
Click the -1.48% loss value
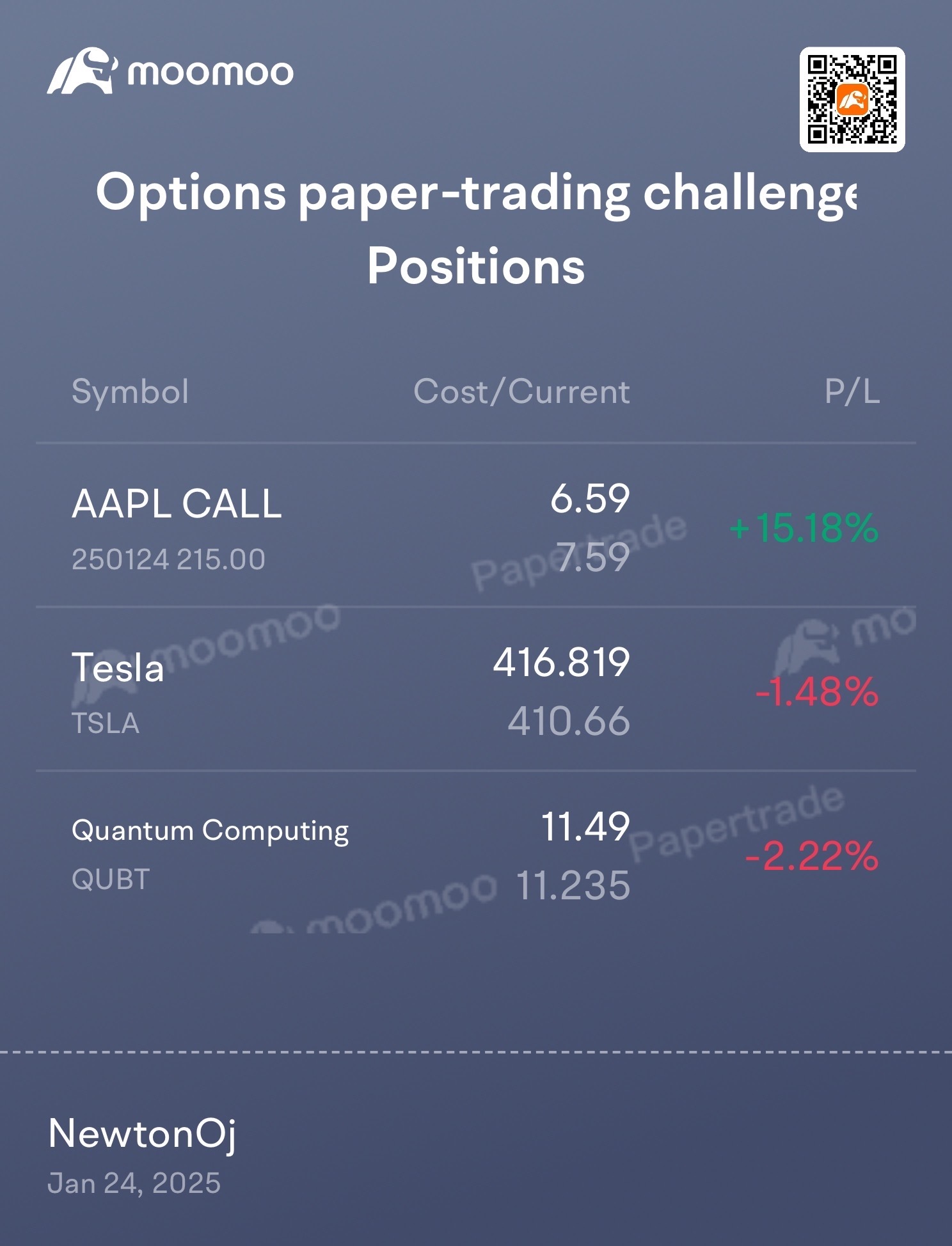tap(817, 692)
